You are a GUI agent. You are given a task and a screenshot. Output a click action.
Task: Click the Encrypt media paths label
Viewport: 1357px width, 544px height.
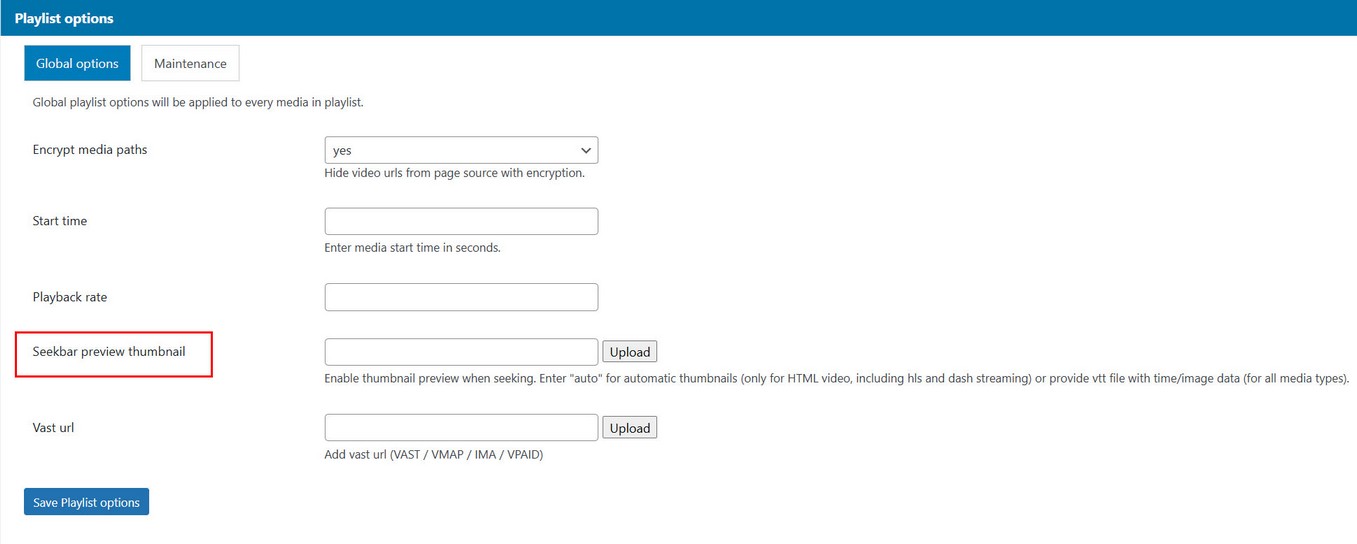[90, 150]
